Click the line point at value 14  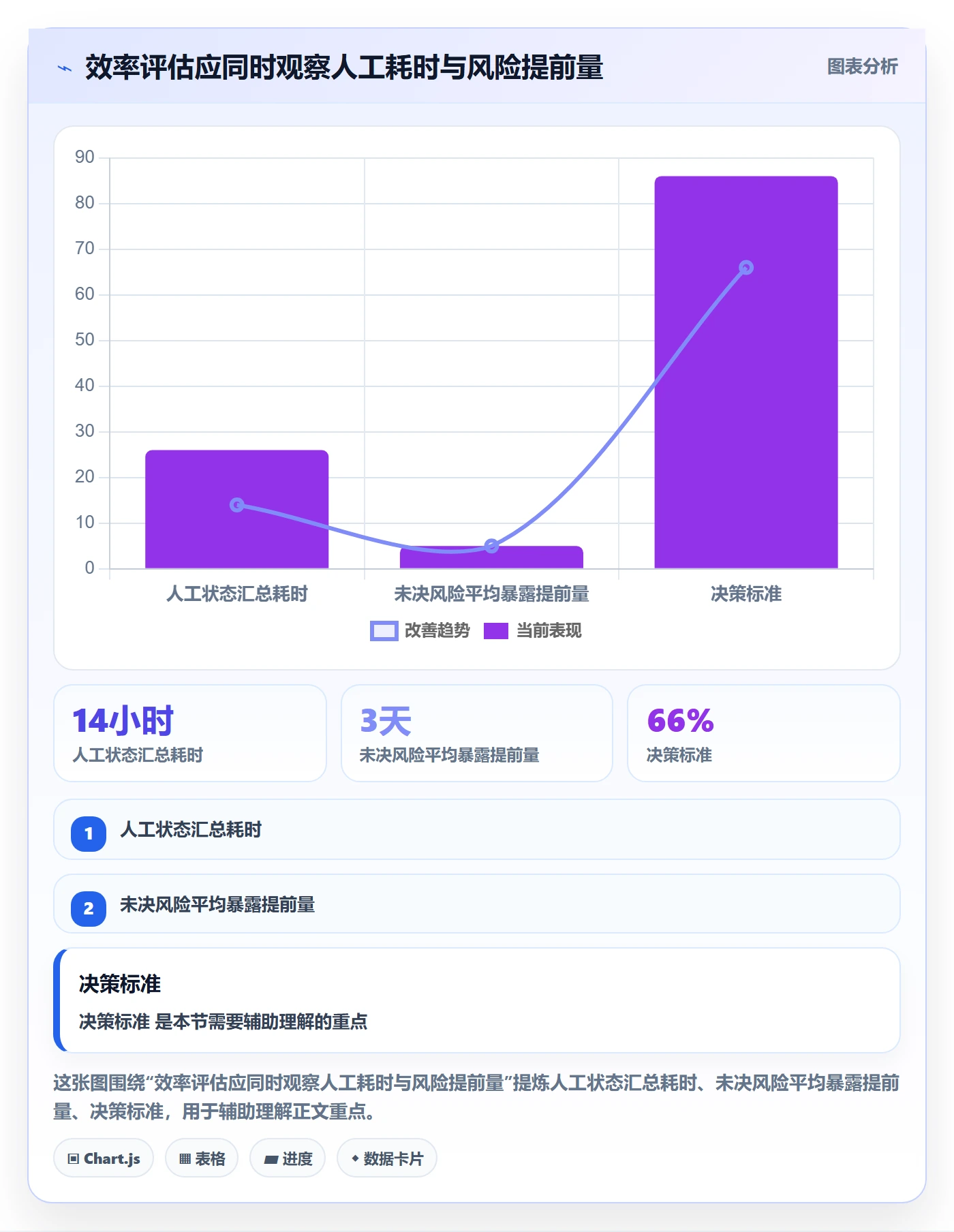tap(237, 505)
